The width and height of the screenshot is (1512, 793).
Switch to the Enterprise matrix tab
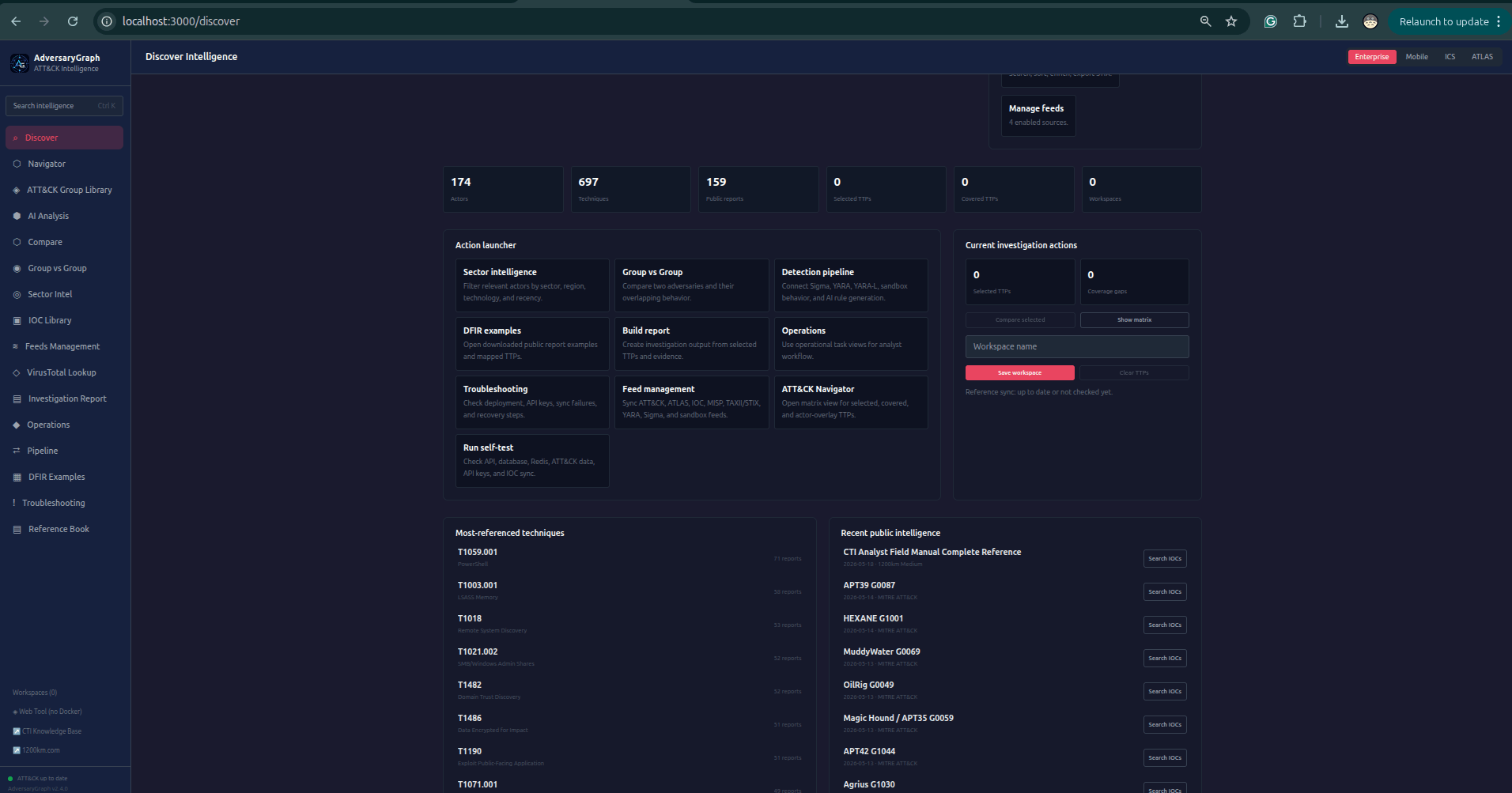[1372, 57]
